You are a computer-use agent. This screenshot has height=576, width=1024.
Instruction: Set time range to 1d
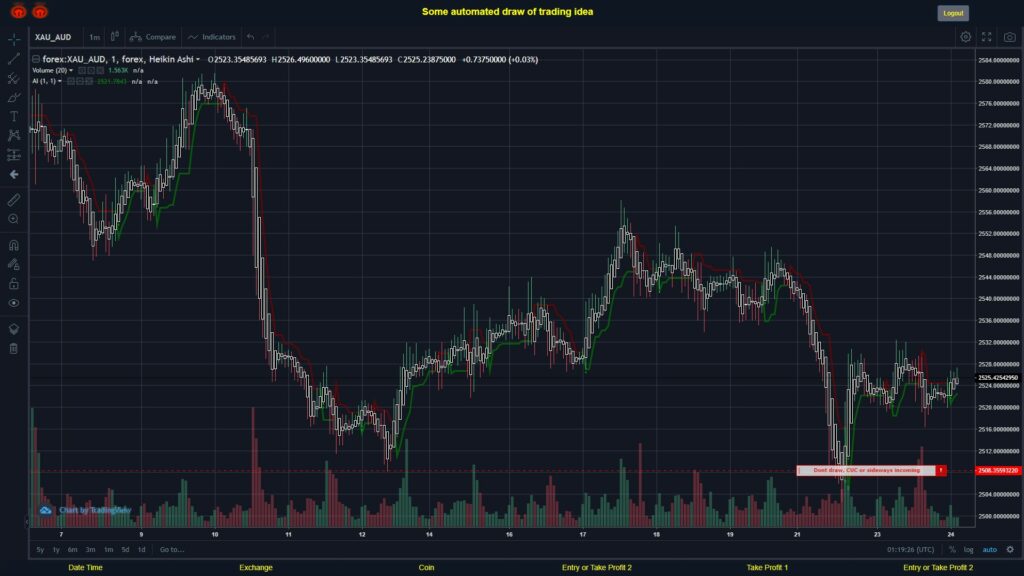coord(142,549)
